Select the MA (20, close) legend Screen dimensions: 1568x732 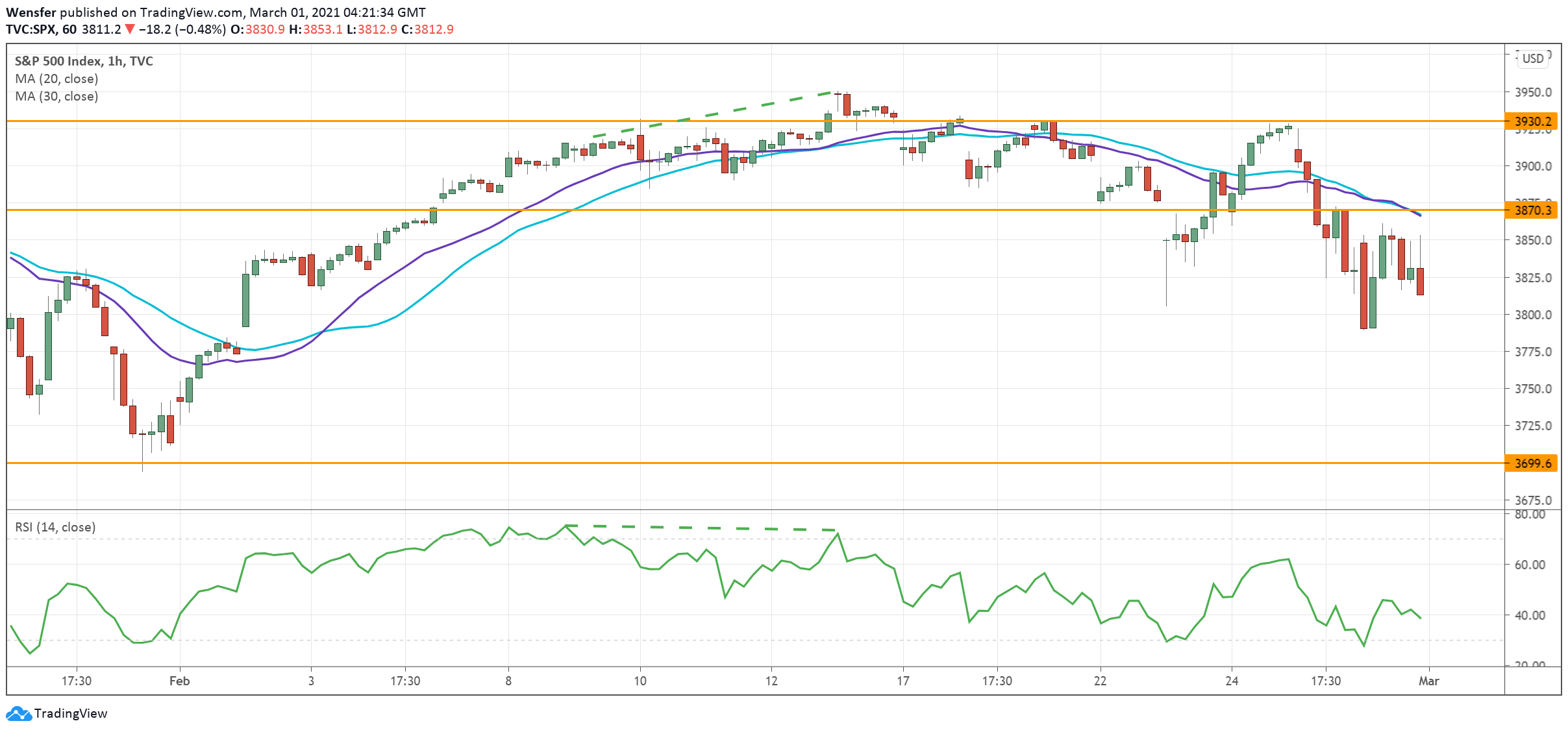point(56,79)
